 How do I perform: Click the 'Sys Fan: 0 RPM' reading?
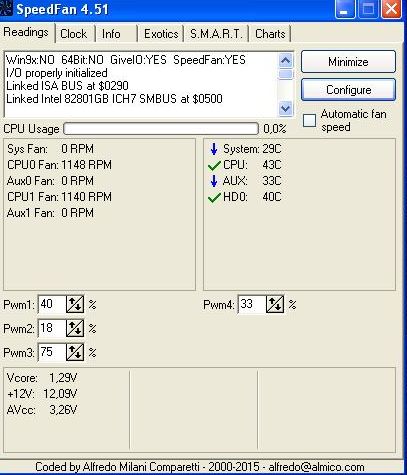click(50, 149)
